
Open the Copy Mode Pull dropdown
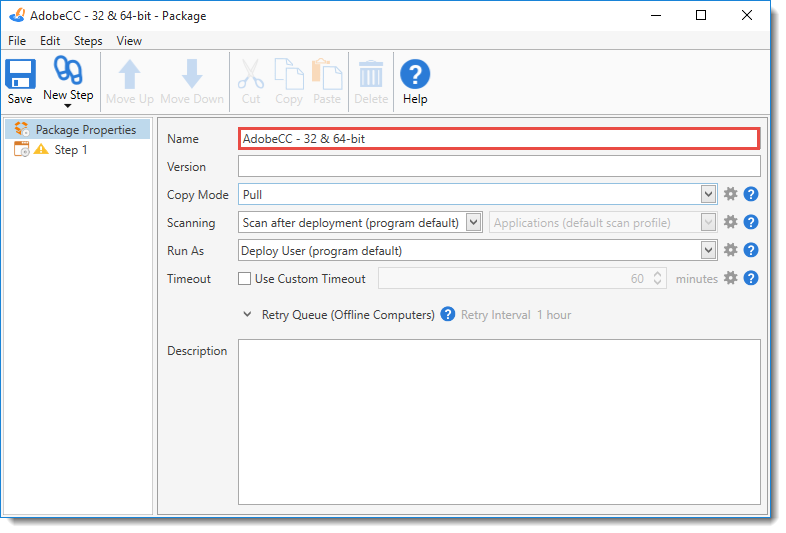pos(708,195)
